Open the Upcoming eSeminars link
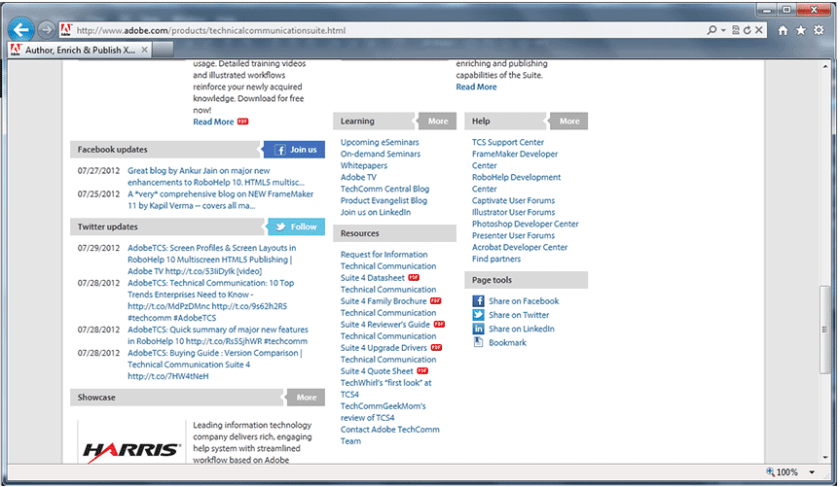This screenshot has height=487, width=840. 380,142
